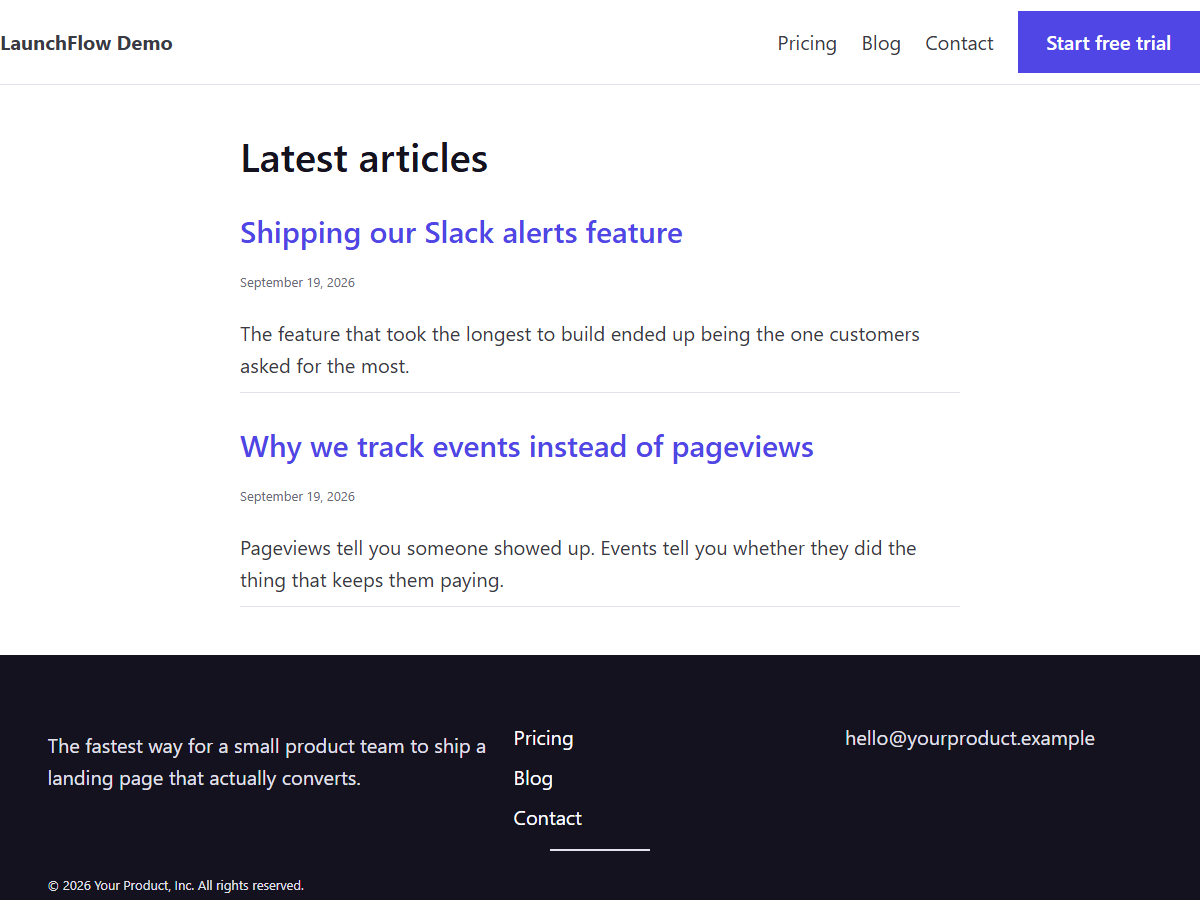1200x900 pixels.
Task: Click the excerpt starting The feature that took
Action: [580, 350]
